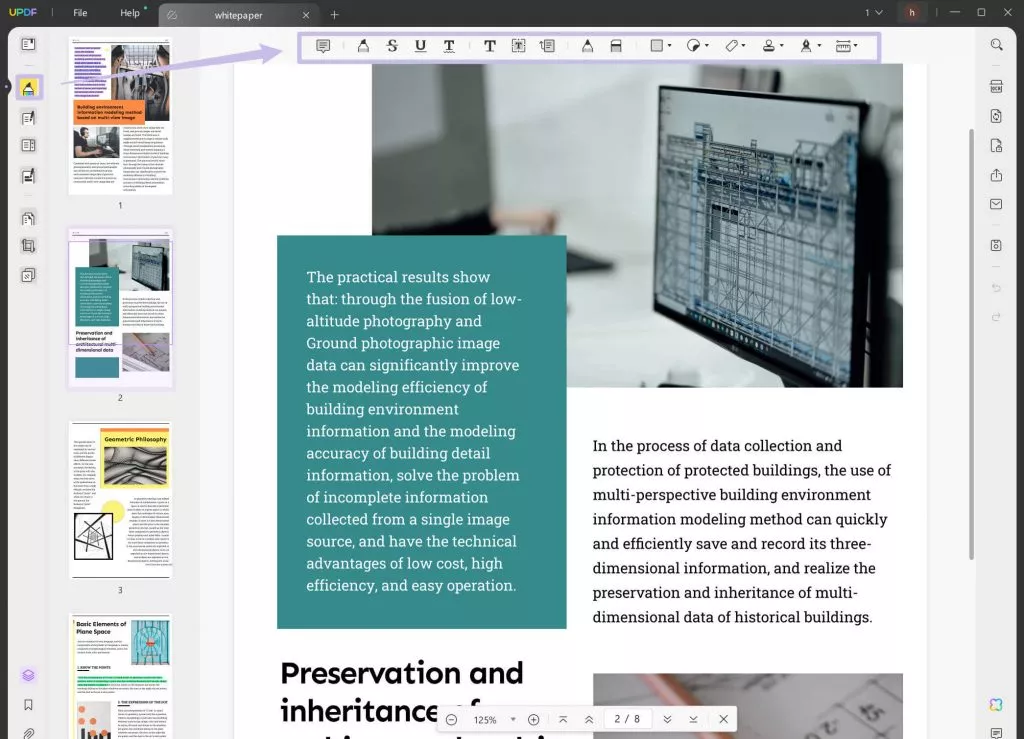
Task: Switch to Reader mode in left sidebar
Action: [x=28, y=44]
